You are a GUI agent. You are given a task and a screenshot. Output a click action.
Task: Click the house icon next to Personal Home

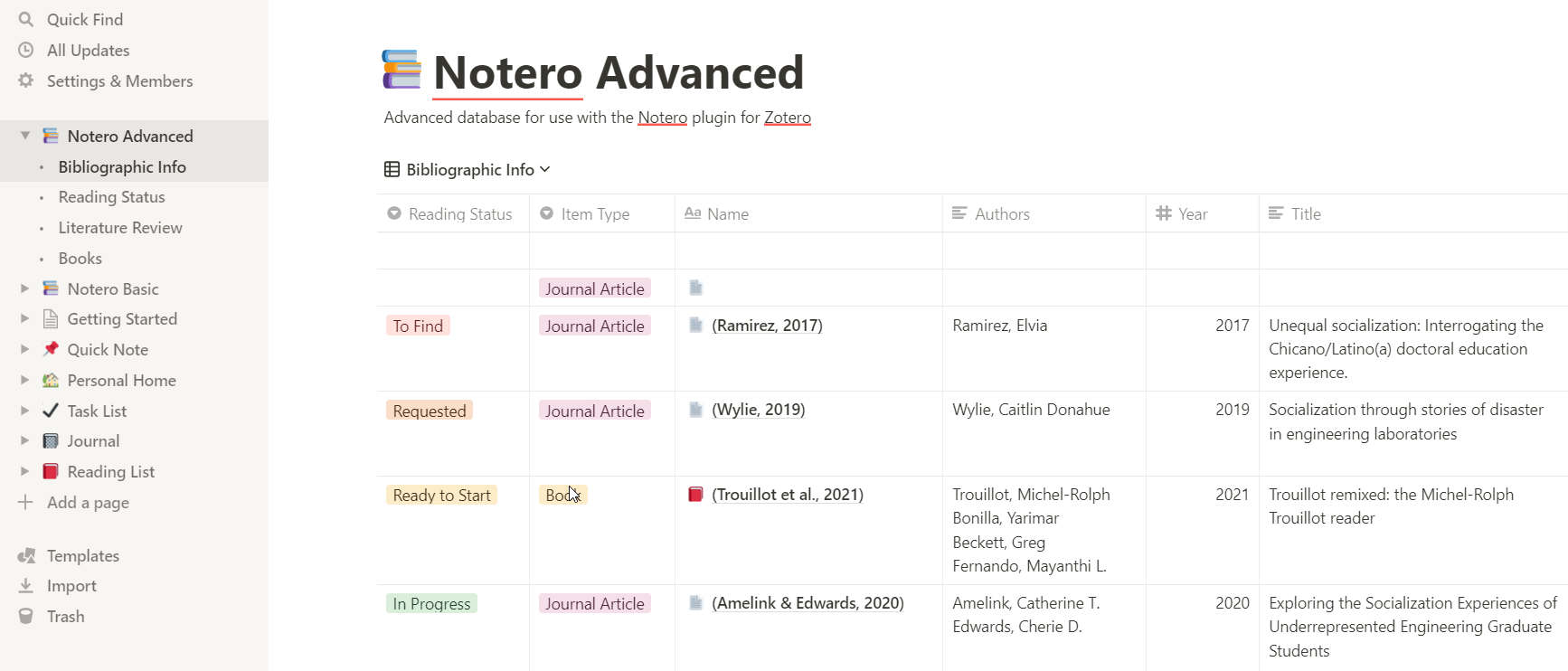click(x=51, y=380)
